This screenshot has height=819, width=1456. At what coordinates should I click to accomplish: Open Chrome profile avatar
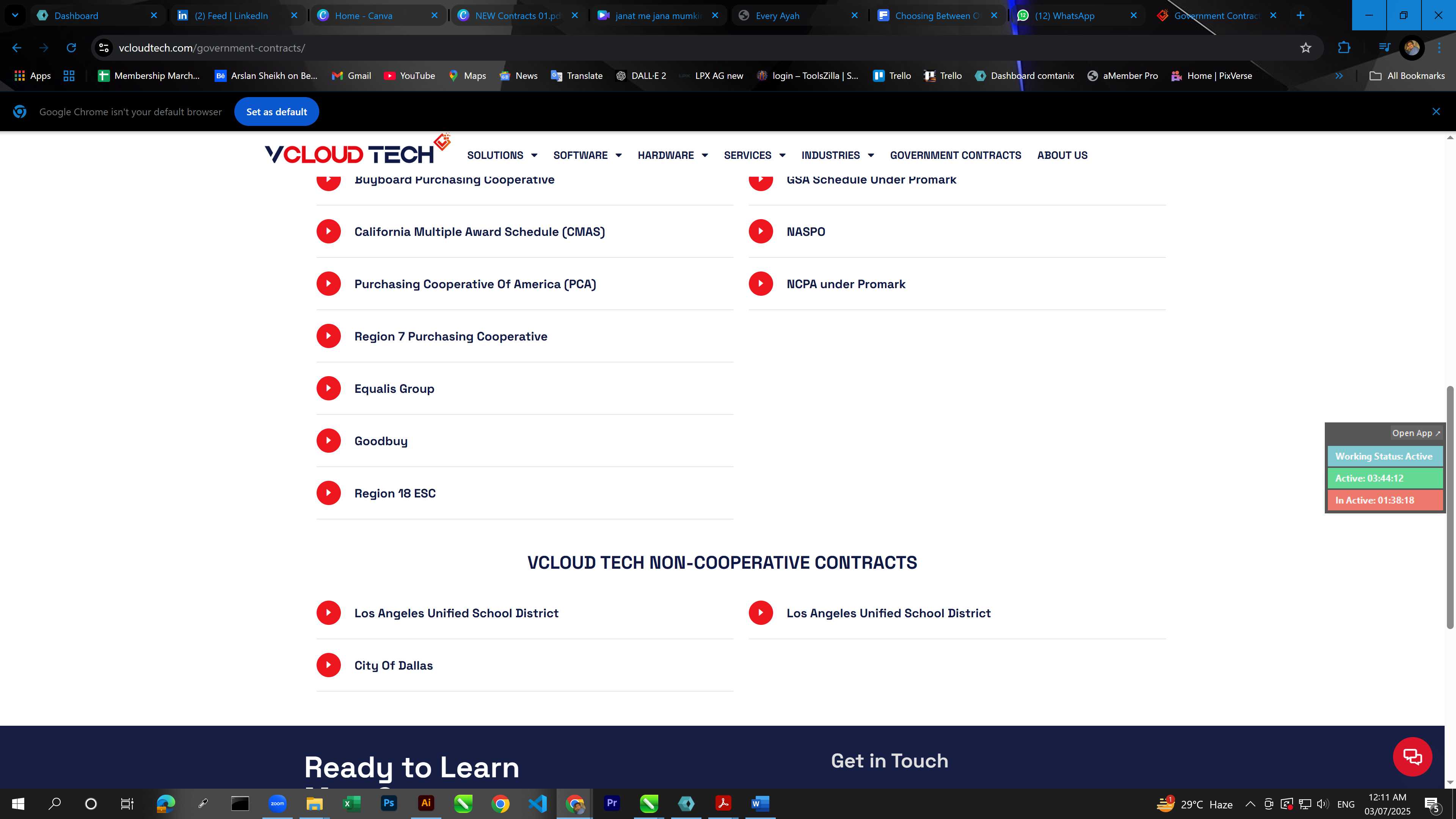(1412, 48)
